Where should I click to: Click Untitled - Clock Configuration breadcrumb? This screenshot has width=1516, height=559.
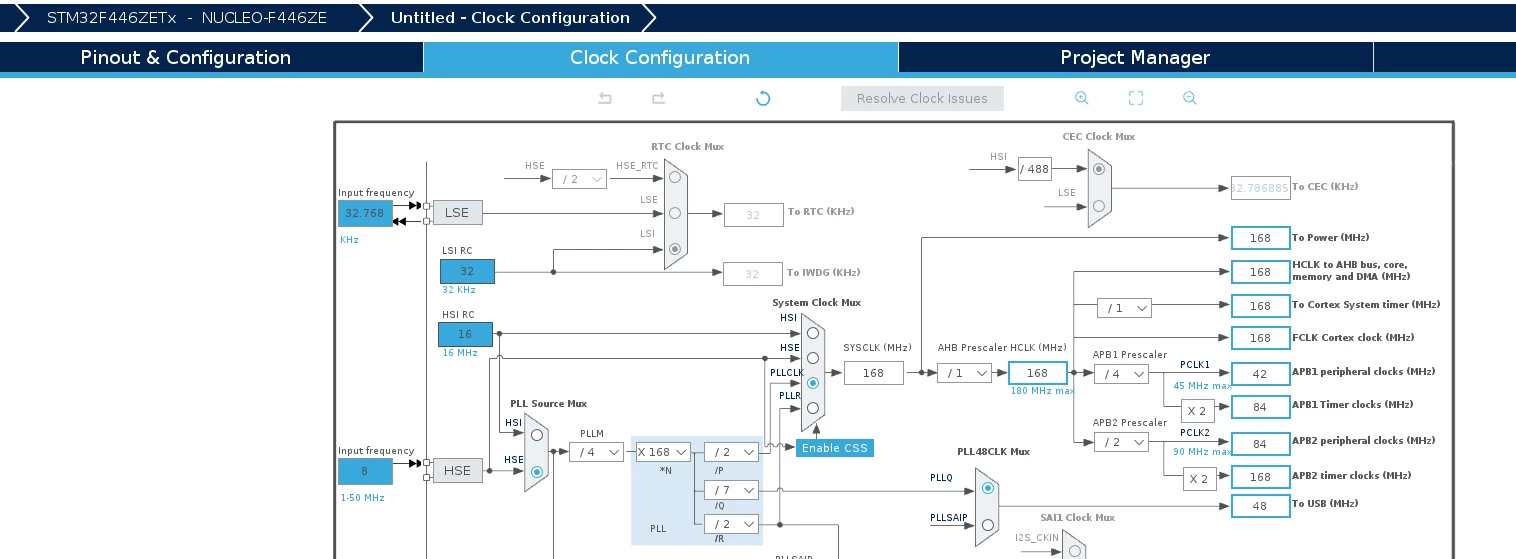[x=510, y=17]
